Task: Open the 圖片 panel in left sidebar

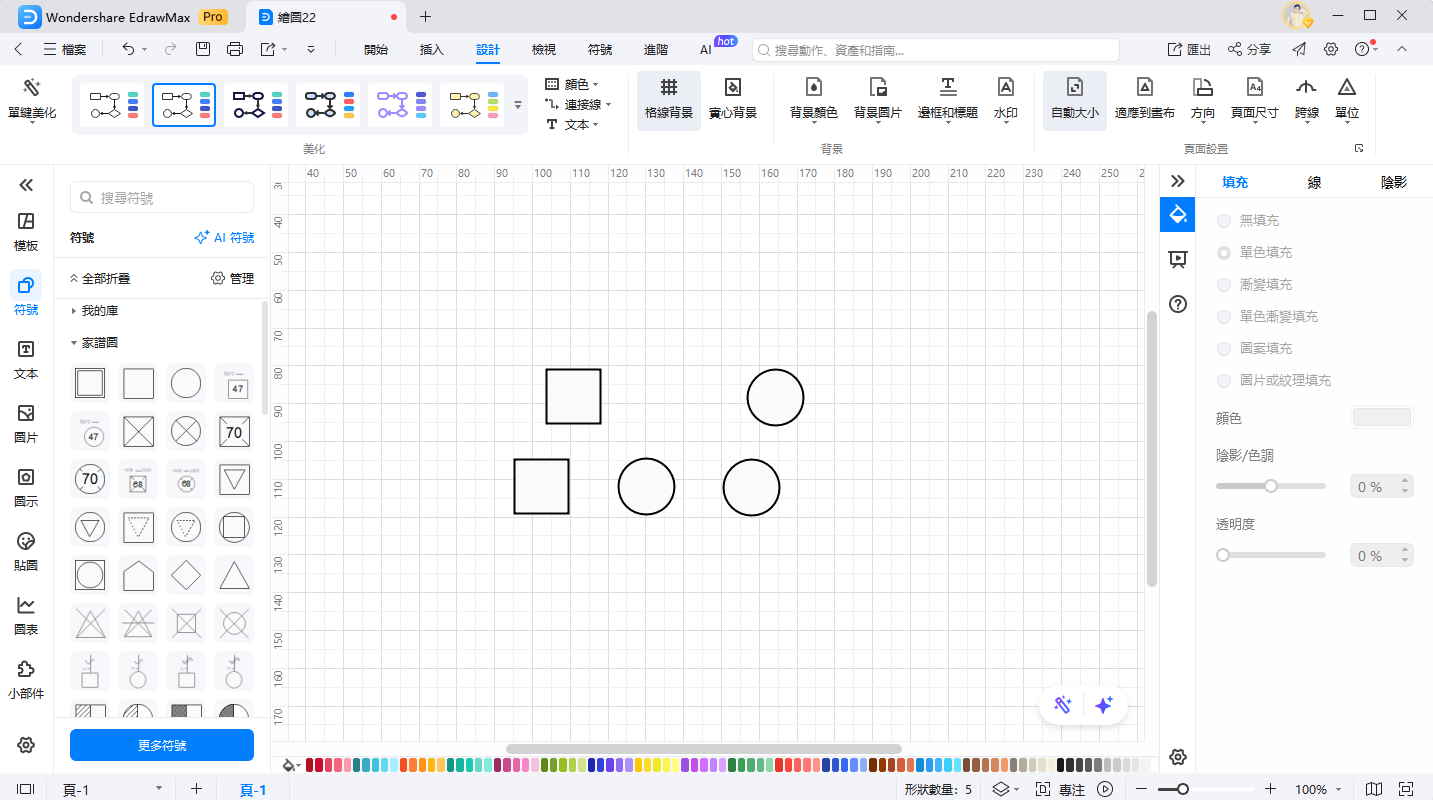Action: pyautogui.click(x=26, y=422)
